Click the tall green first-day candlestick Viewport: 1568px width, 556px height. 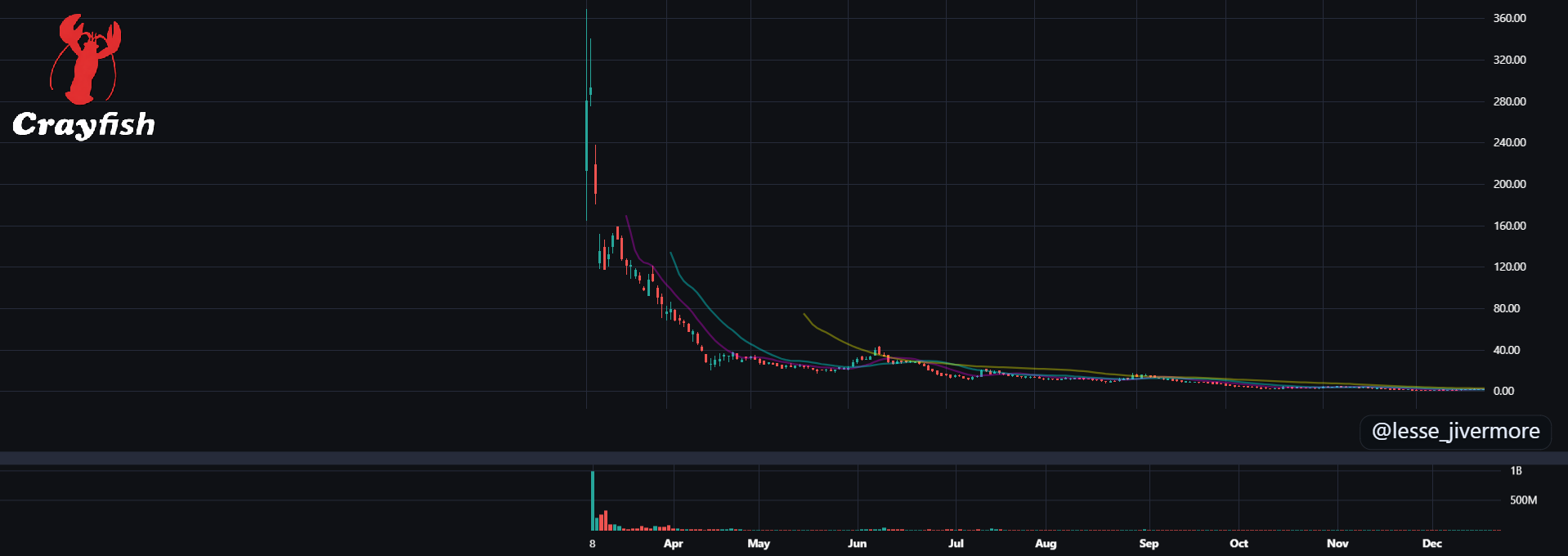coord(586,136)
